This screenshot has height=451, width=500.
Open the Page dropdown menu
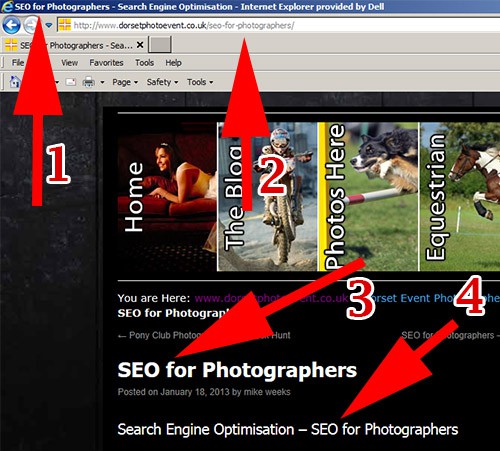(x=125, y=82)
